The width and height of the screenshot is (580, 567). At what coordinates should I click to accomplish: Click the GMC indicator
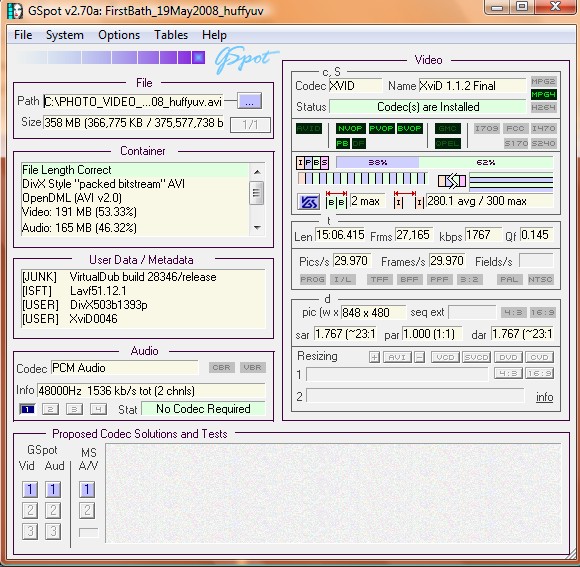click(x=448, y=128)
